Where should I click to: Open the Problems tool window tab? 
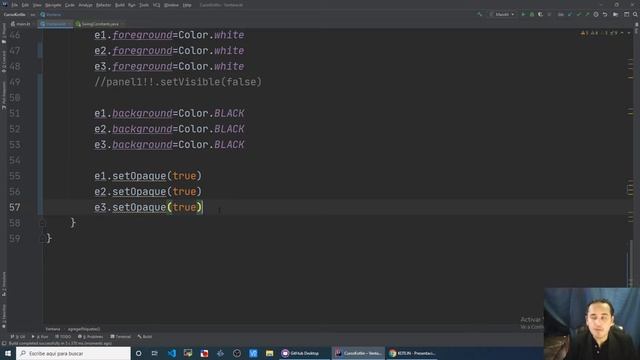coord(90,336)
